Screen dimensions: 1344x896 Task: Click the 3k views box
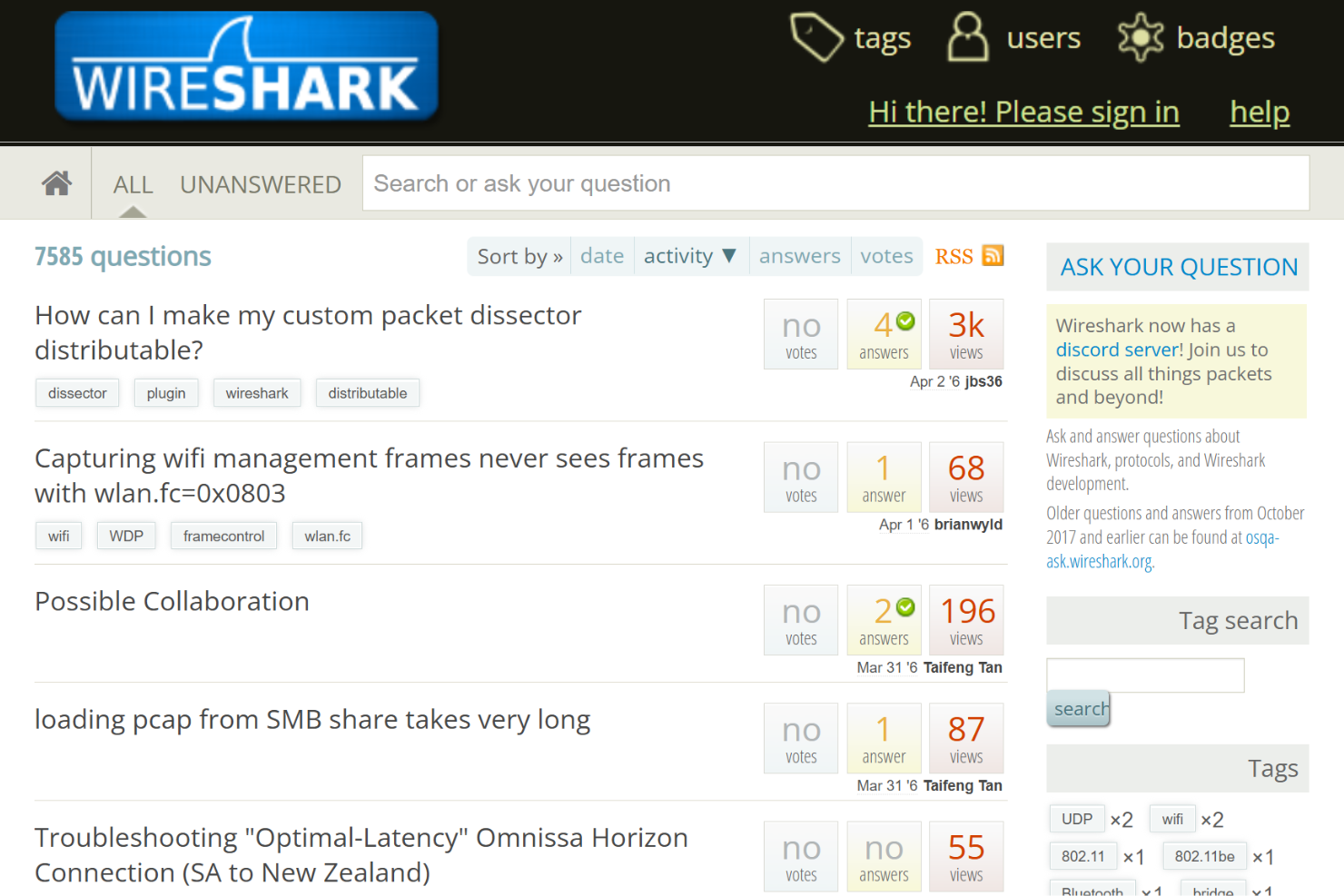966,334
